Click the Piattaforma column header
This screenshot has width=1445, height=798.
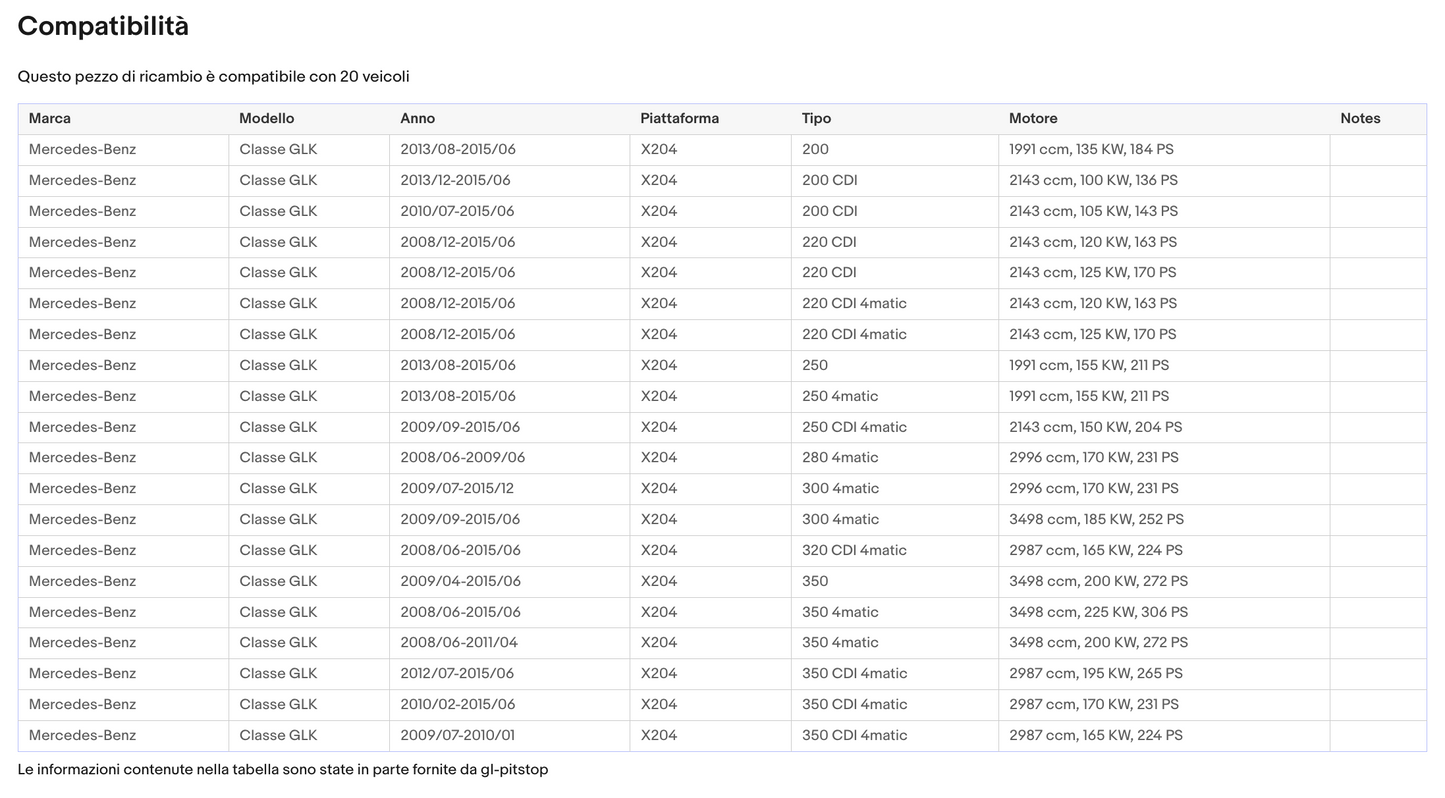click(x=679, y=118)
